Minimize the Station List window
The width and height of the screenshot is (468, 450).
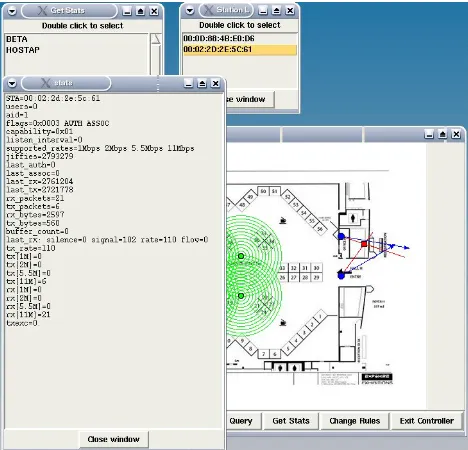pos(263,11)
